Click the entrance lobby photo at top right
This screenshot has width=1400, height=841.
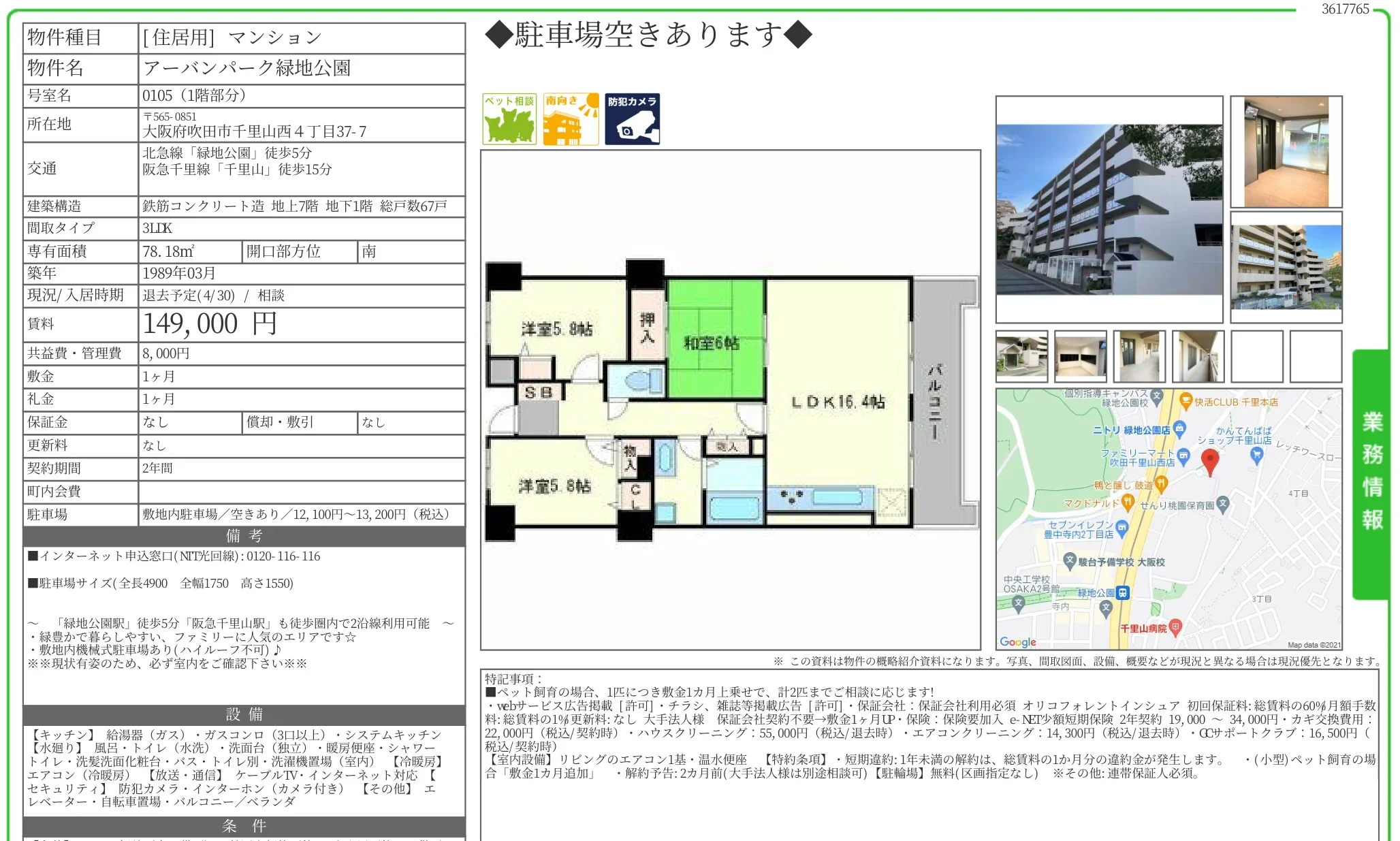coord(1286,151)
